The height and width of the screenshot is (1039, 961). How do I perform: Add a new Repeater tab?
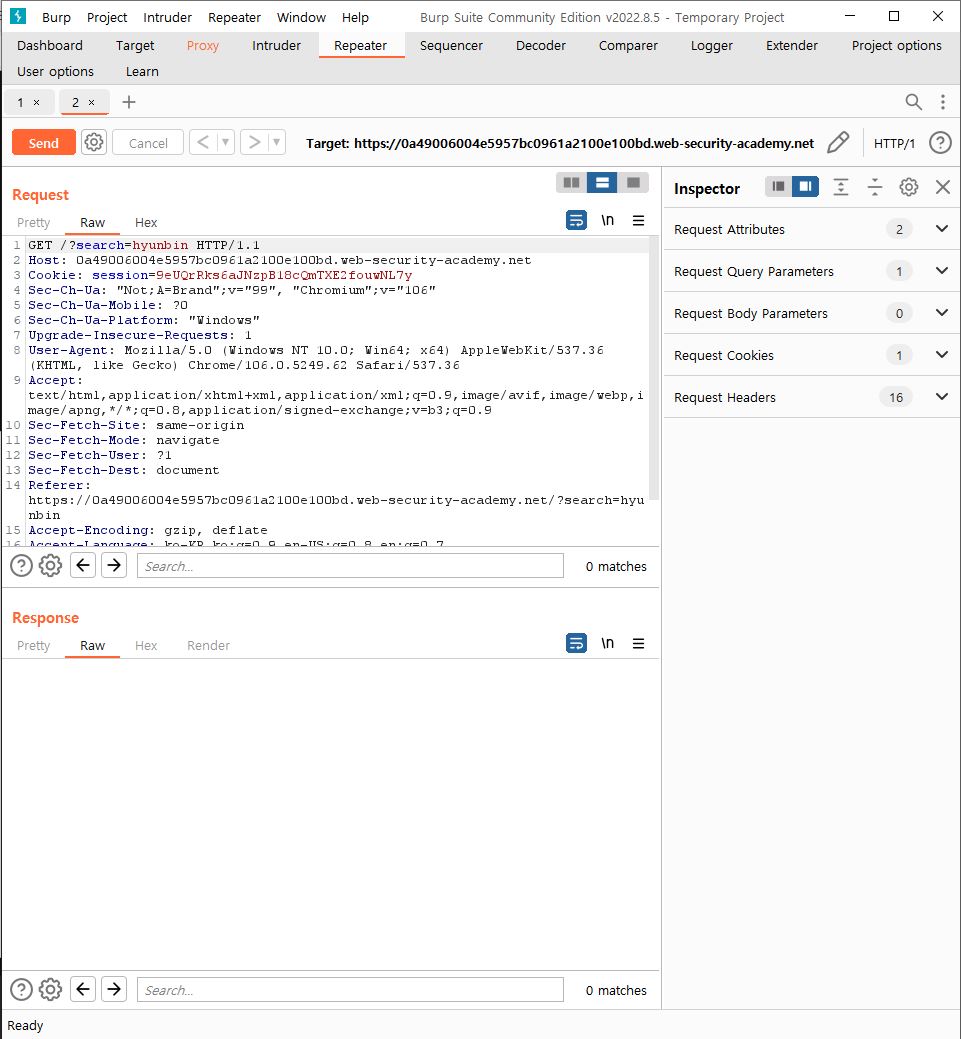[129, 102]
